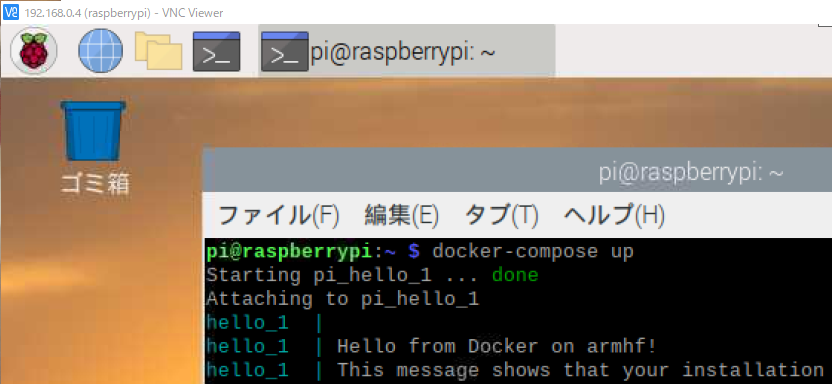Image resolution: width=832 pixels, height=384 pixels.
Task: Click terminal icon in taskbar window button
Action: click(x=285, y=51)
